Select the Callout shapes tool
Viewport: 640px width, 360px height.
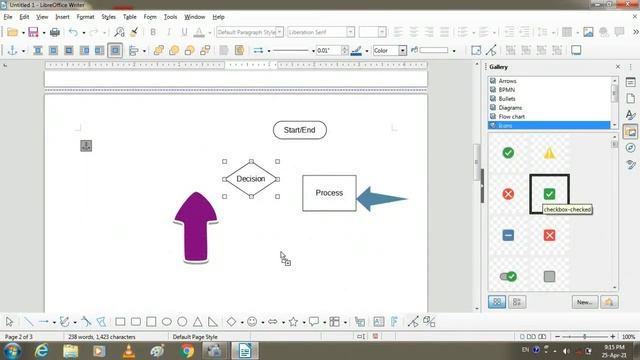(313, 322)
